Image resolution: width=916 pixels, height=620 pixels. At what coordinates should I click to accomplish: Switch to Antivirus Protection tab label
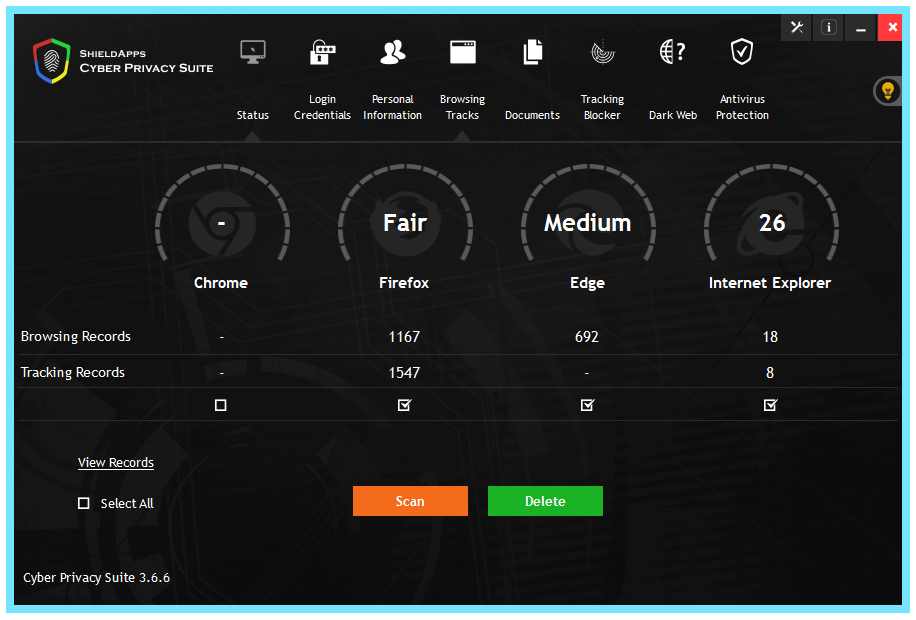742,107
